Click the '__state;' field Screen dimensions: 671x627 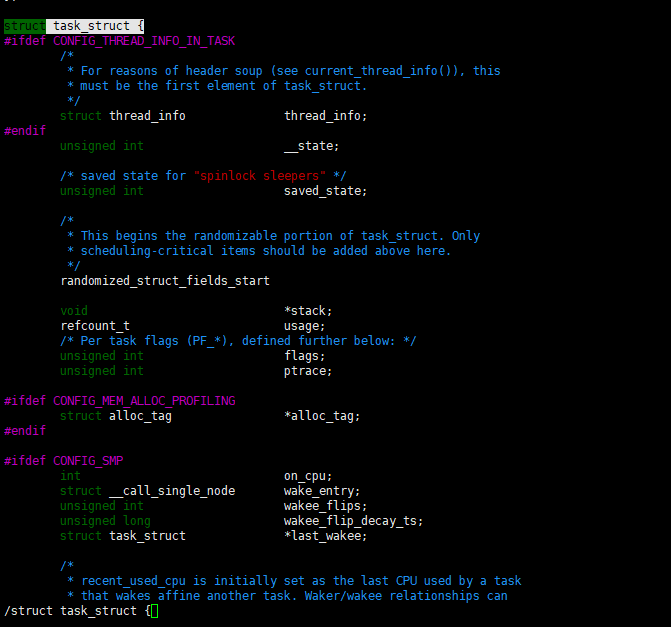pyautogui.click(x=312, y=146)
